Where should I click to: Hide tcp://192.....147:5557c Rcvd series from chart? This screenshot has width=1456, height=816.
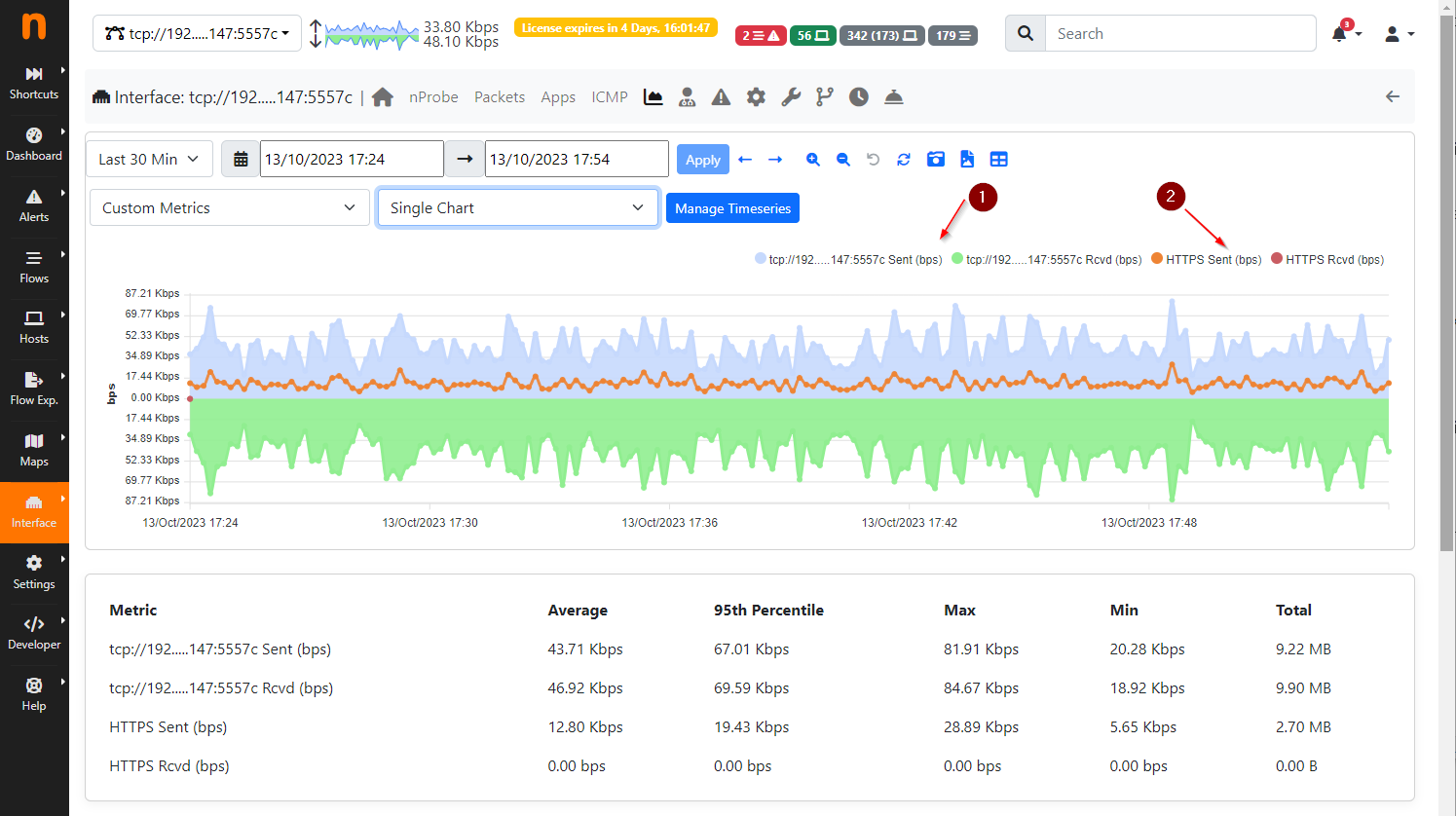click(1047, 259)
